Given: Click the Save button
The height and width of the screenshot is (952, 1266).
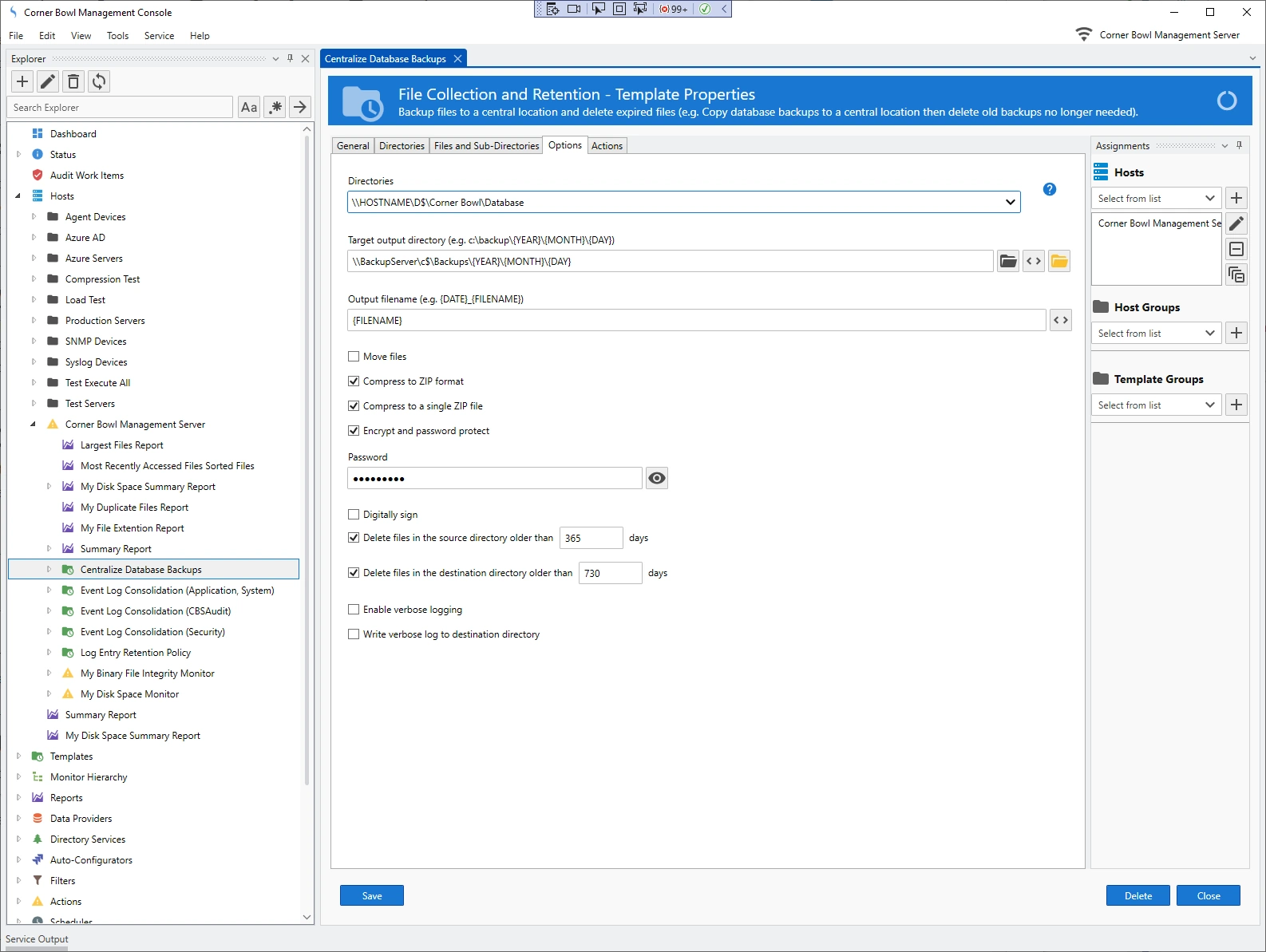Looking at the screenshot, I should (x=372, y=895).
